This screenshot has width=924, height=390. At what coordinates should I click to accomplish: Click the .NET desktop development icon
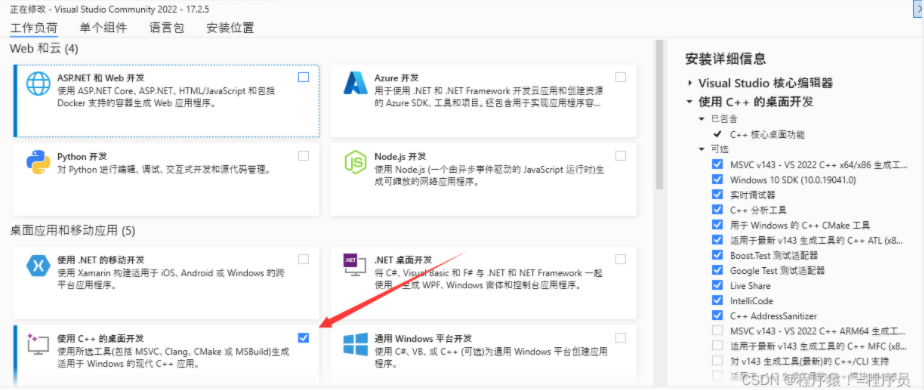355,266
